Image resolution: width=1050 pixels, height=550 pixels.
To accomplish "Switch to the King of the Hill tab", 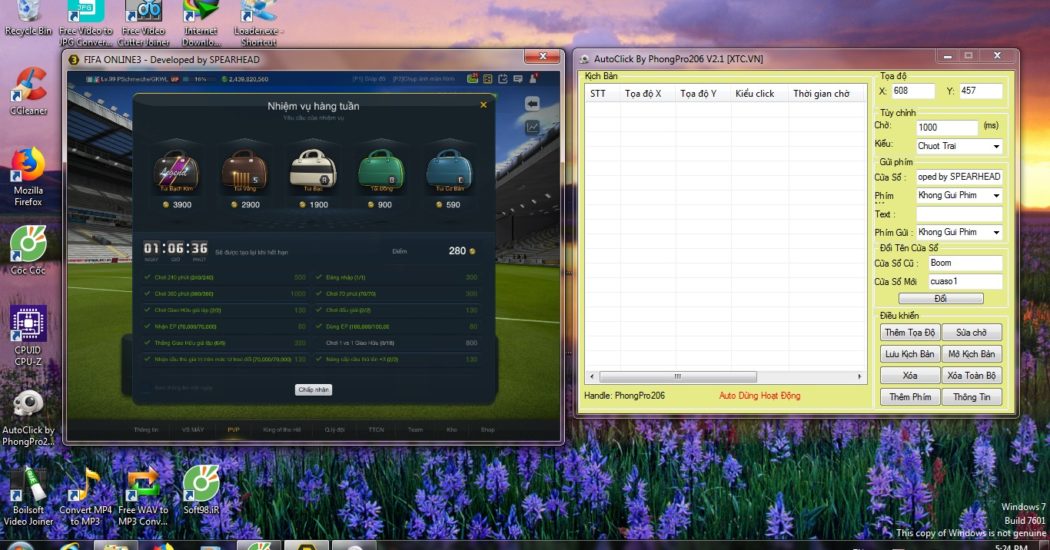I will pos(282,429).
